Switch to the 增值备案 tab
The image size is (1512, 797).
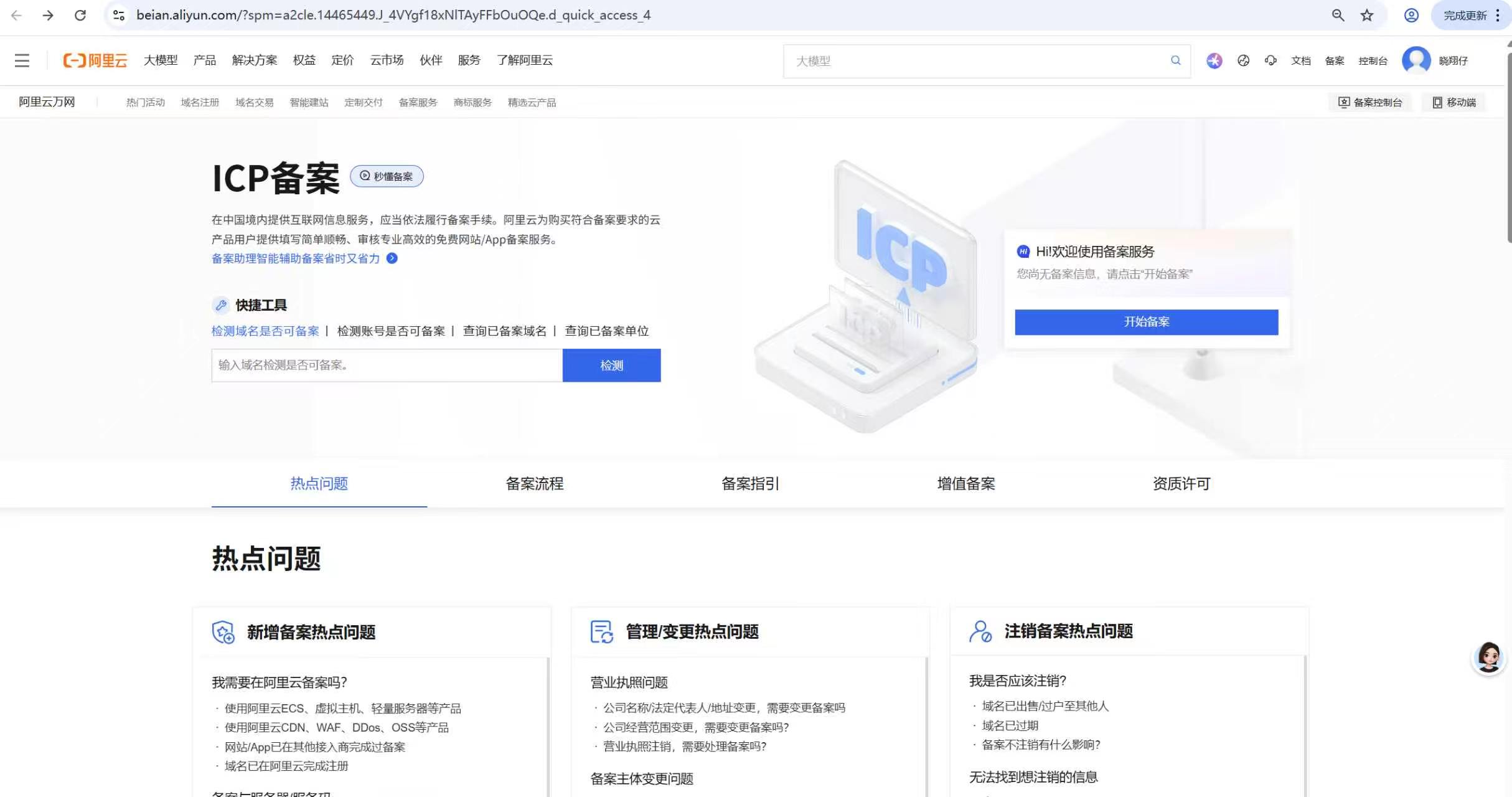(x=966, y=484)
